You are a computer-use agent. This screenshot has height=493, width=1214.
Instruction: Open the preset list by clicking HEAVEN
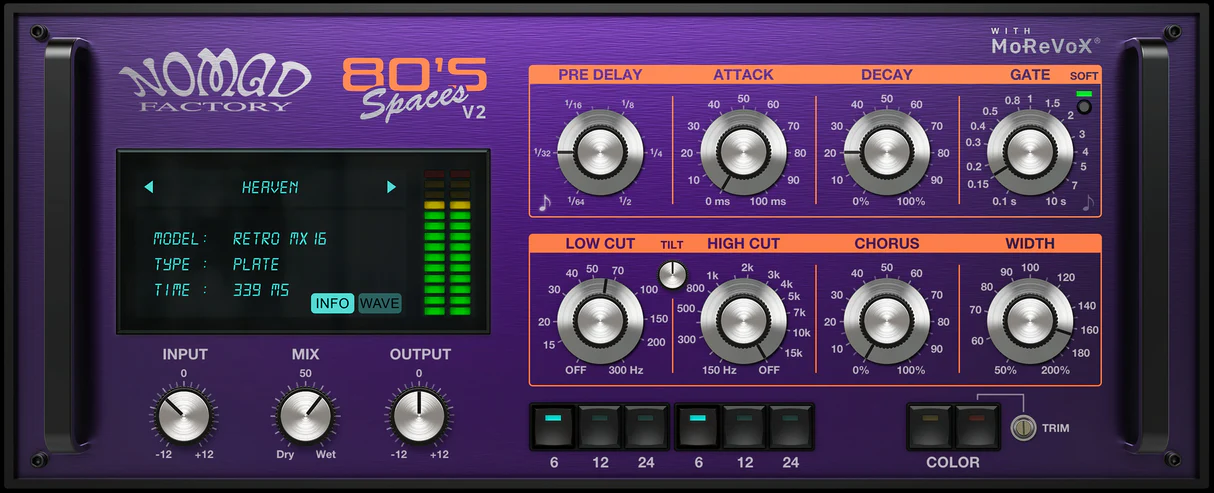(270, 187)
